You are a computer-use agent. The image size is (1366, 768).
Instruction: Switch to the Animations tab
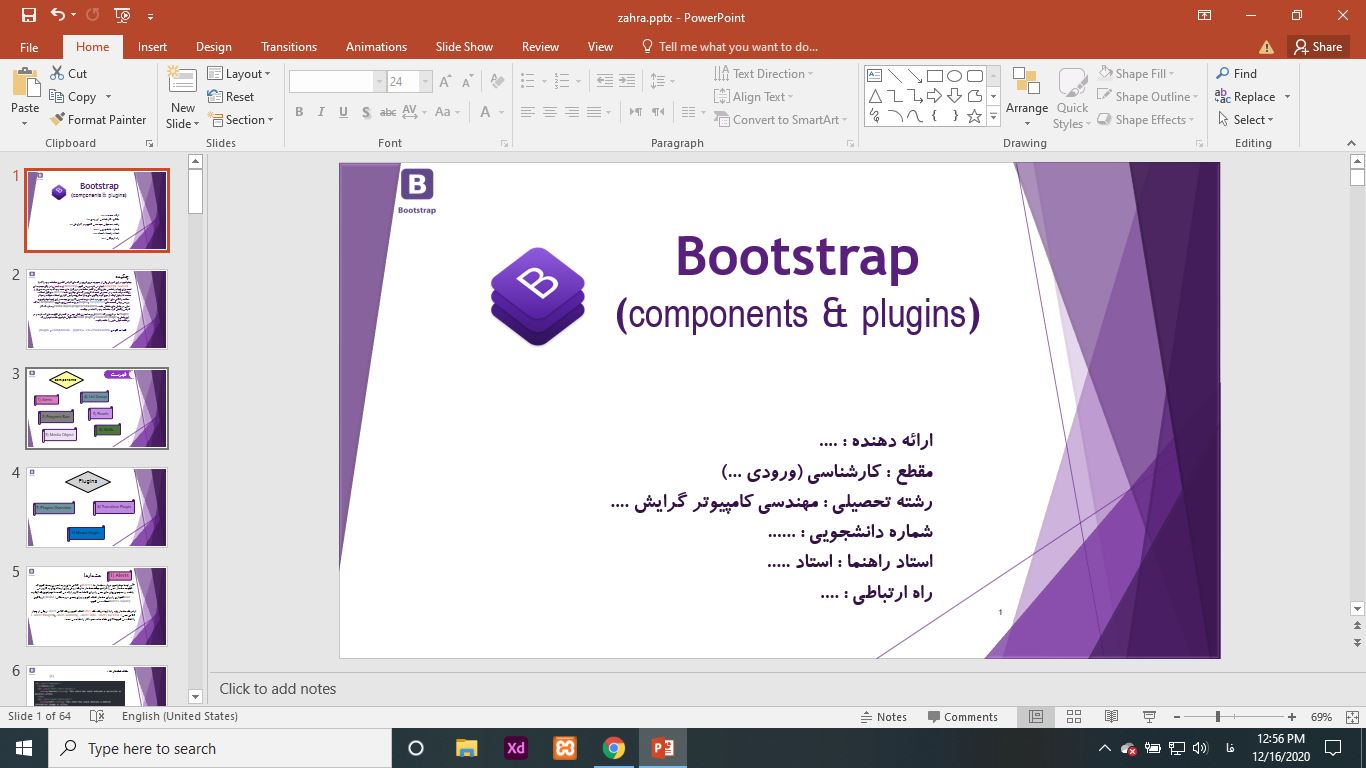pos(376,47)
